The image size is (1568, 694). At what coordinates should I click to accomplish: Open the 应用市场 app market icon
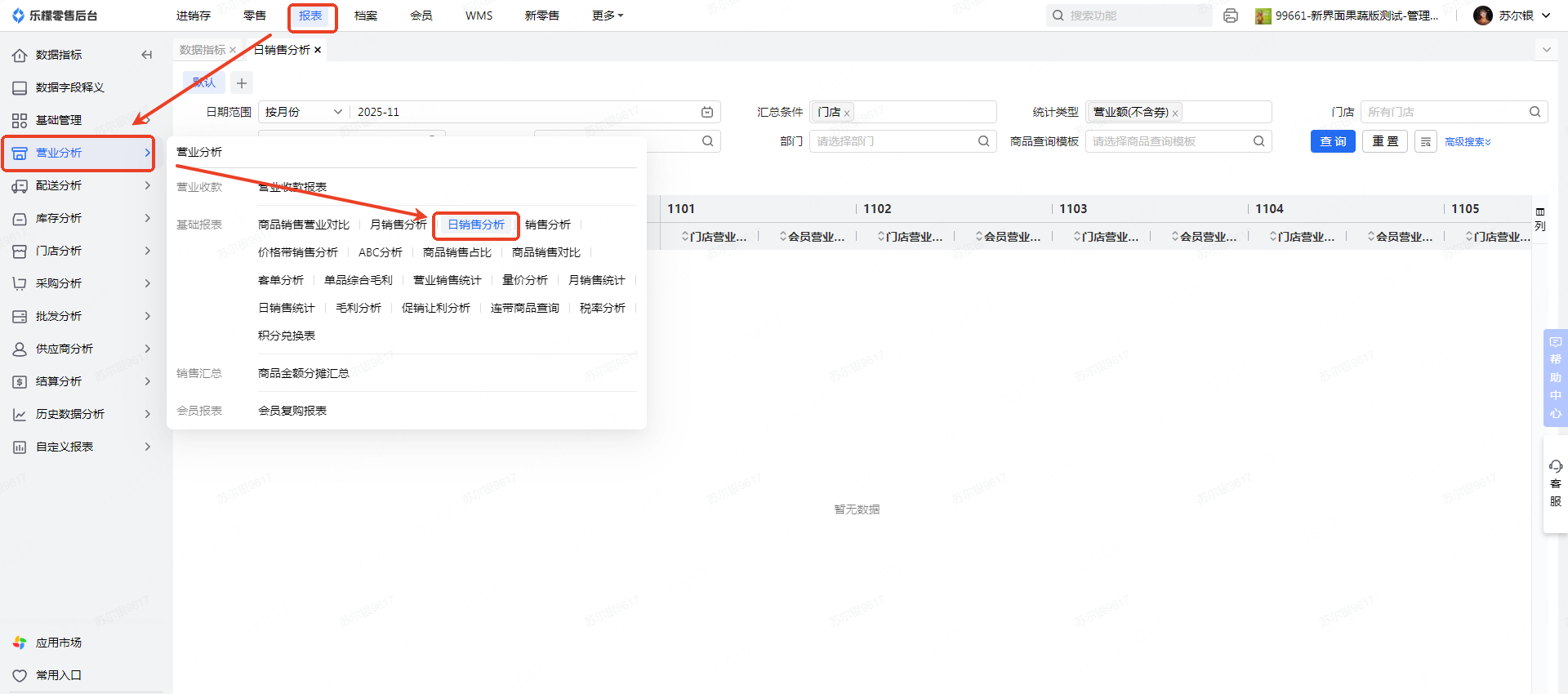pyautogui.click(x=20, y=643)
